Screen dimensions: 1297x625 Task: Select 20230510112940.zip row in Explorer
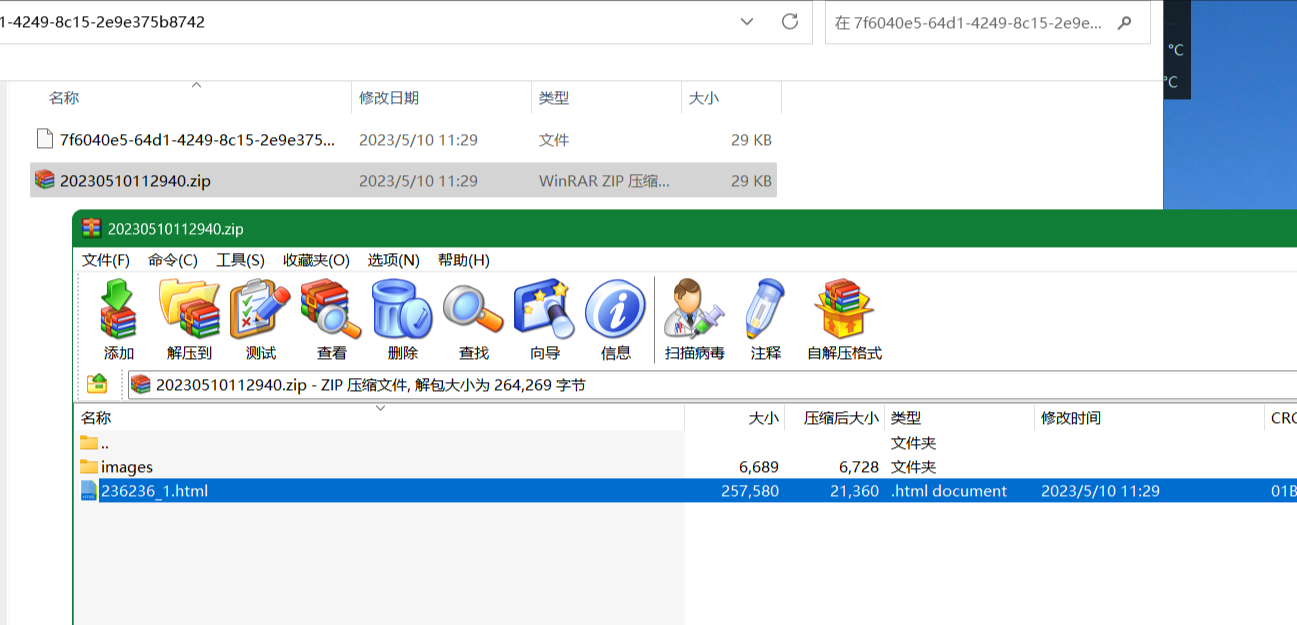pos(403,180)
